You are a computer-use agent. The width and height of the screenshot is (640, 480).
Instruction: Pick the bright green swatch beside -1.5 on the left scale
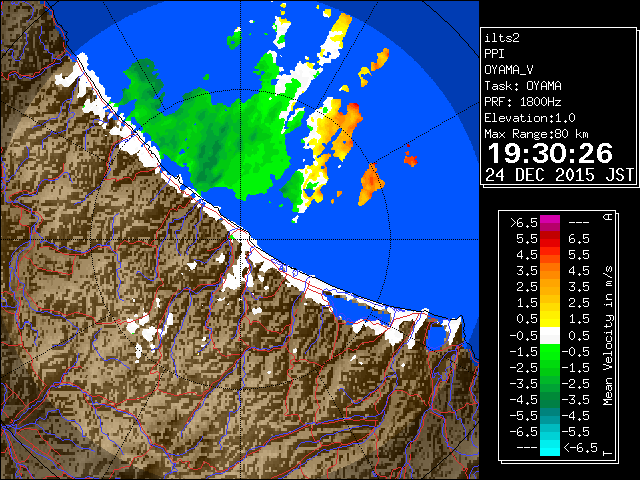[x=550, y=352]
